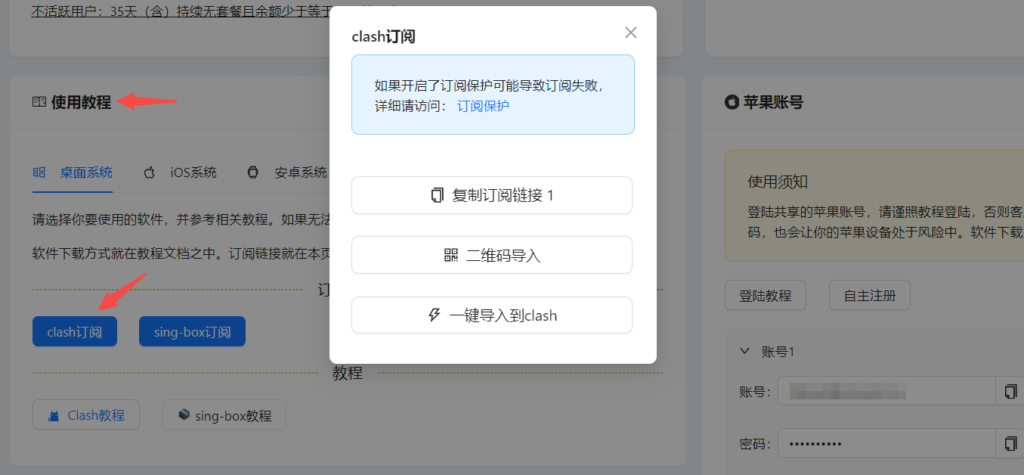Image resolution: width=1024 pixels, height=475 pixels.
Task: Open the sing-box教程 cube icon button
Action: tap(183, 414)
